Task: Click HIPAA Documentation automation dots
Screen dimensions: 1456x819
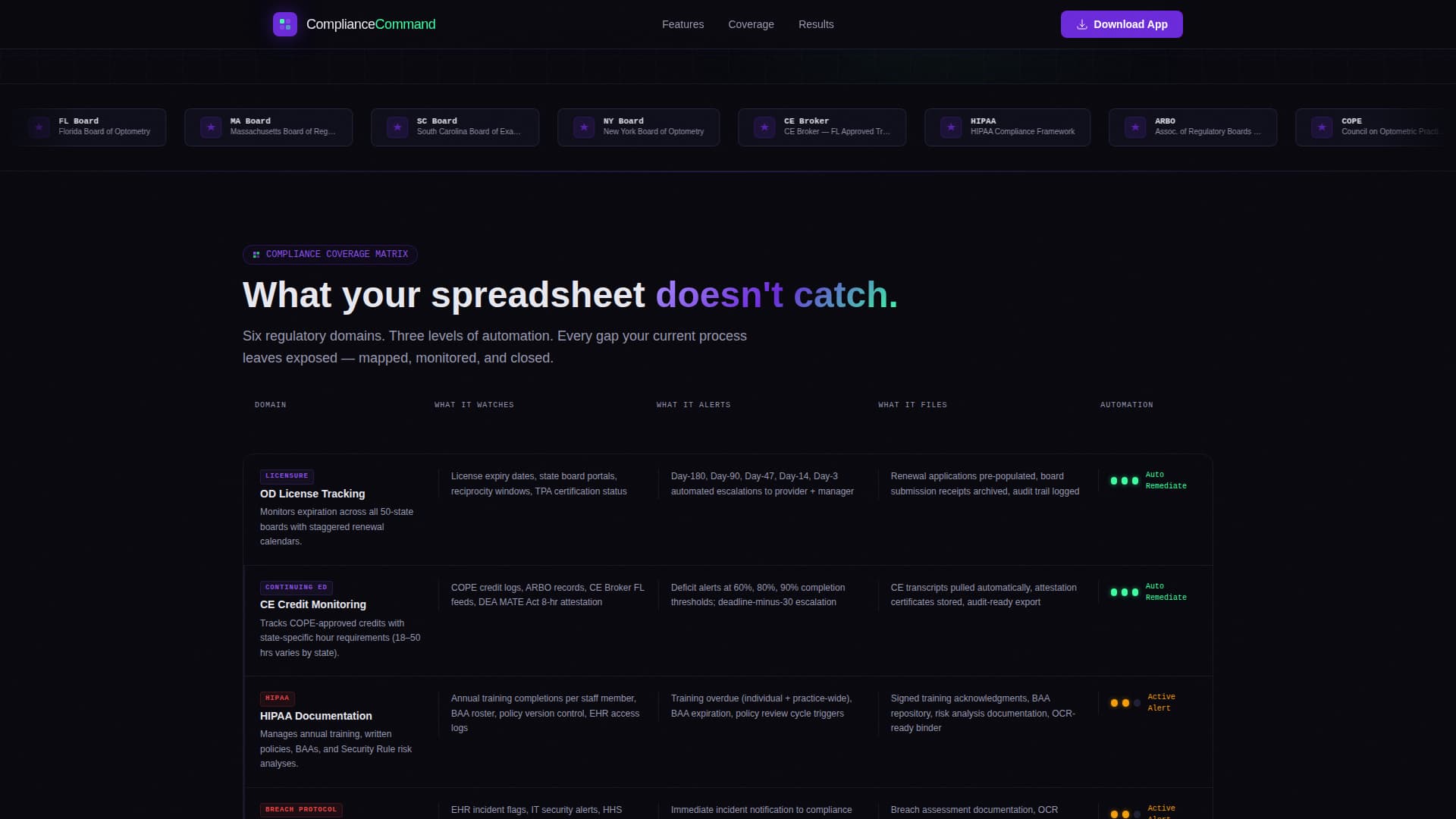Action: tap(1125, 703)
